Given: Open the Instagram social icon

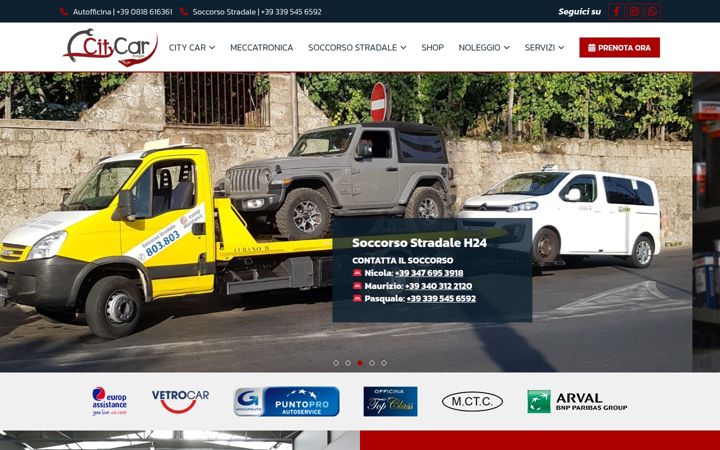Looking at the screenshot, I should click(x=634, y=11).
